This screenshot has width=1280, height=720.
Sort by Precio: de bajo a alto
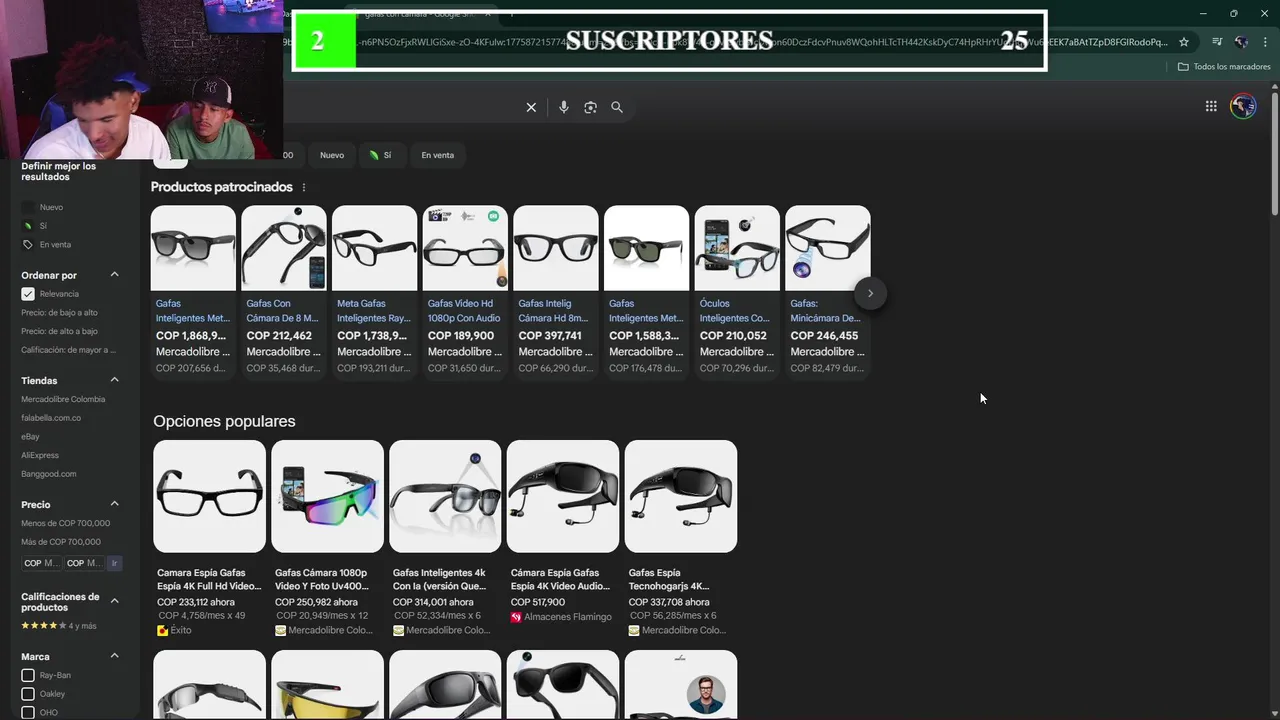pos(59,313)
